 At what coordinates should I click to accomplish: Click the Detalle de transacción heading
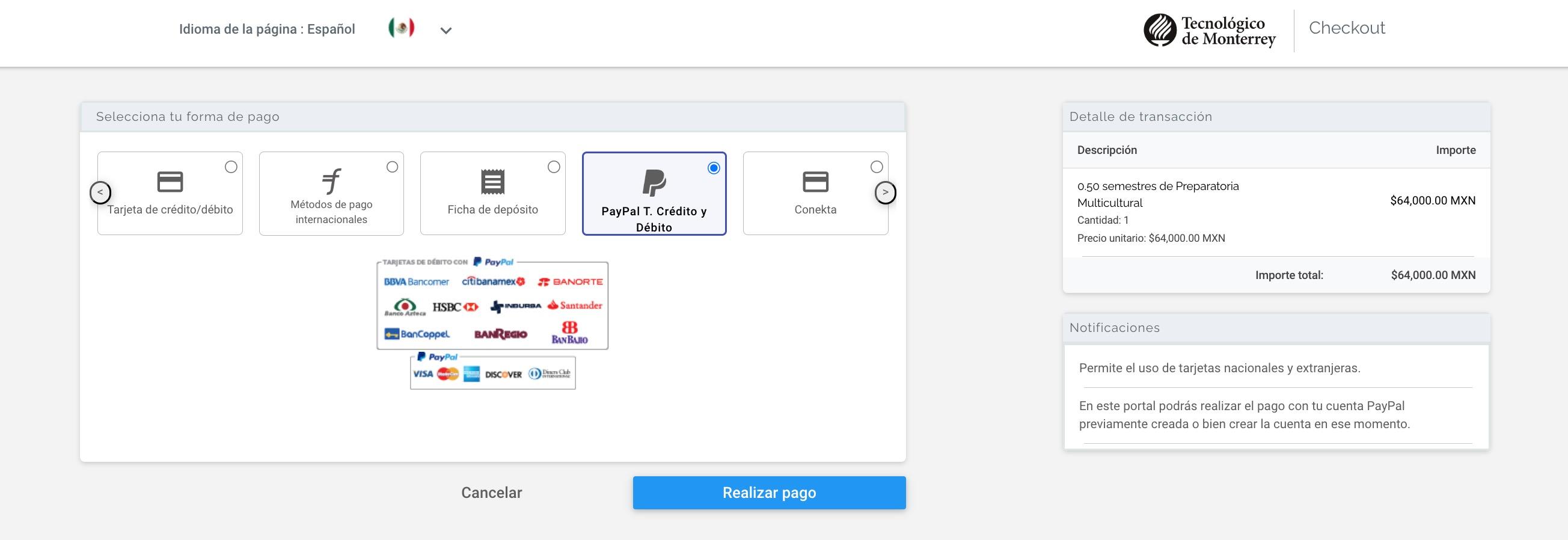[1141, 117]
